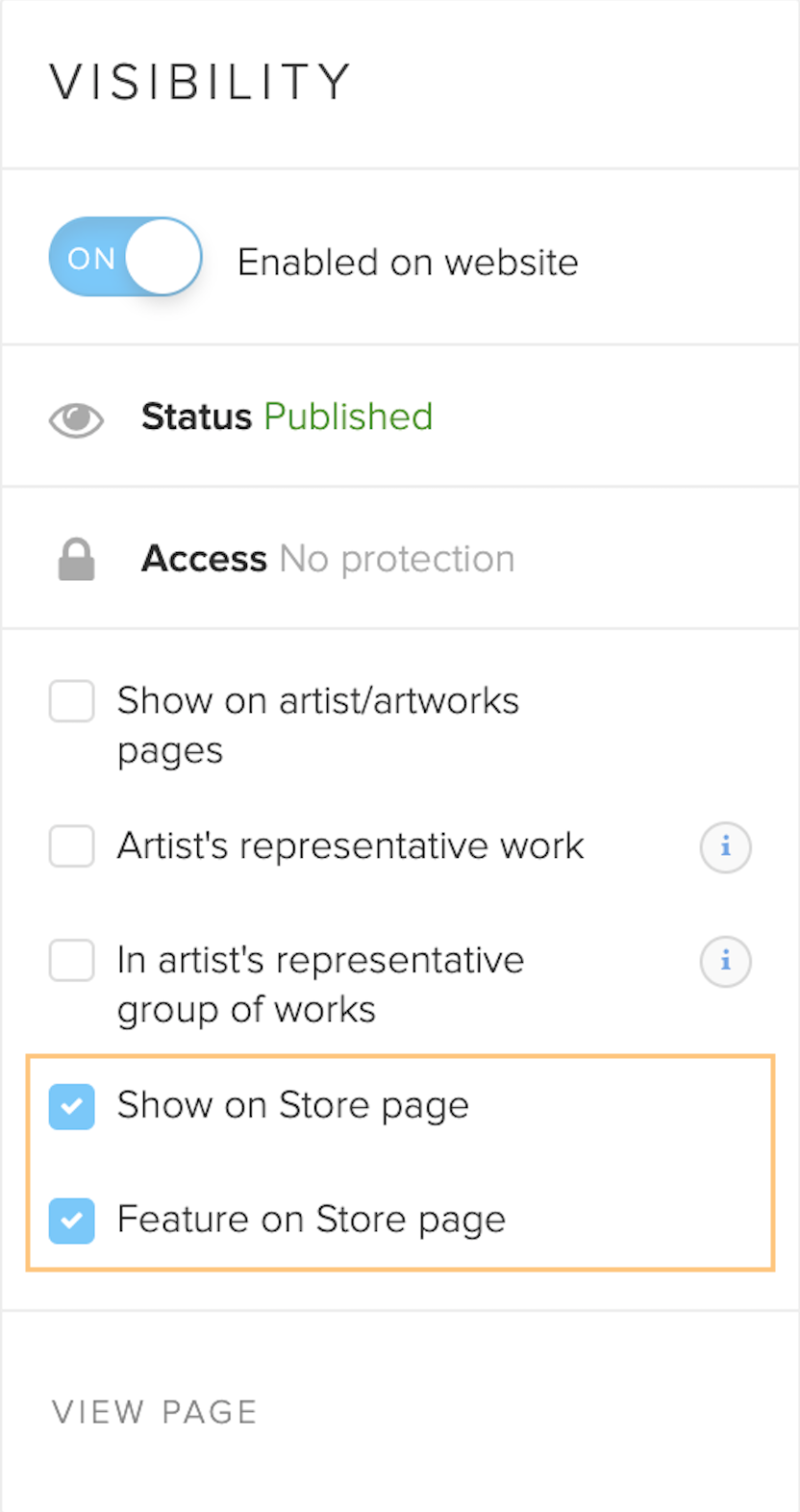
Task: Uncheck the Show on Store page checkbox
Action: pos(72,1106)
